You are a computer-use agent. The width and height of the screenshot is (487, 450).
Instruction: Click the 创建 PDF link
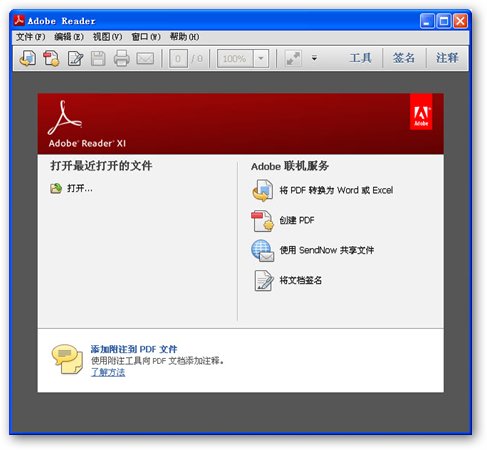[297, 220]
